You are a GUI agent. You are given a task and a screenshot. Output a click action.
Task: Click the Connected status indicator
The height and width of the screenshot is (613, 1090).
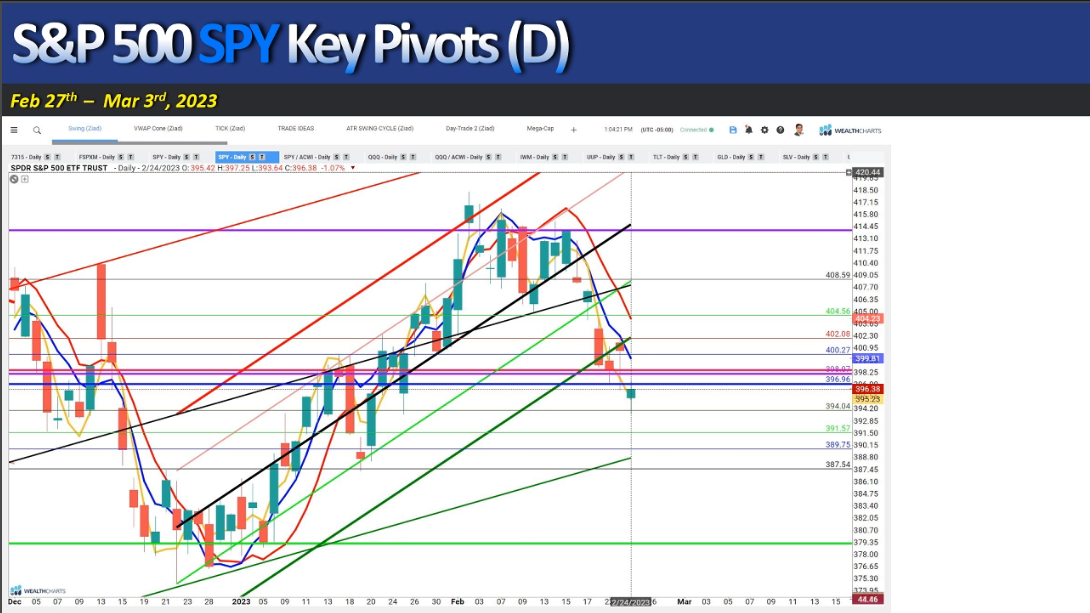tap(696, 130)
